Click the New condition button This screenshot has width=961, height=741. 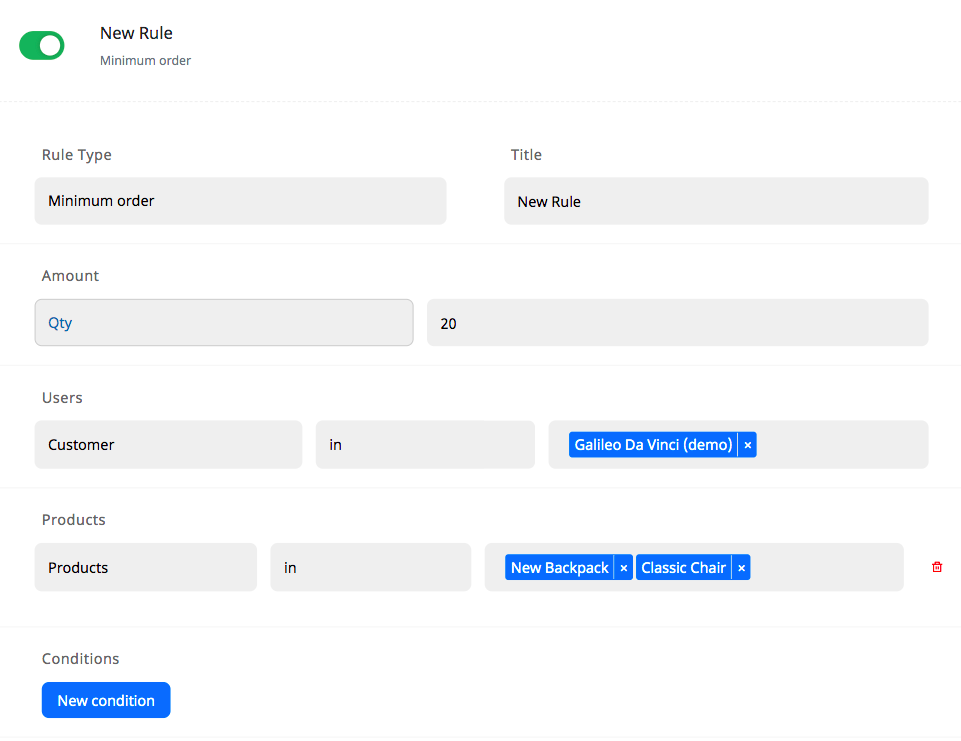[106, 700]
